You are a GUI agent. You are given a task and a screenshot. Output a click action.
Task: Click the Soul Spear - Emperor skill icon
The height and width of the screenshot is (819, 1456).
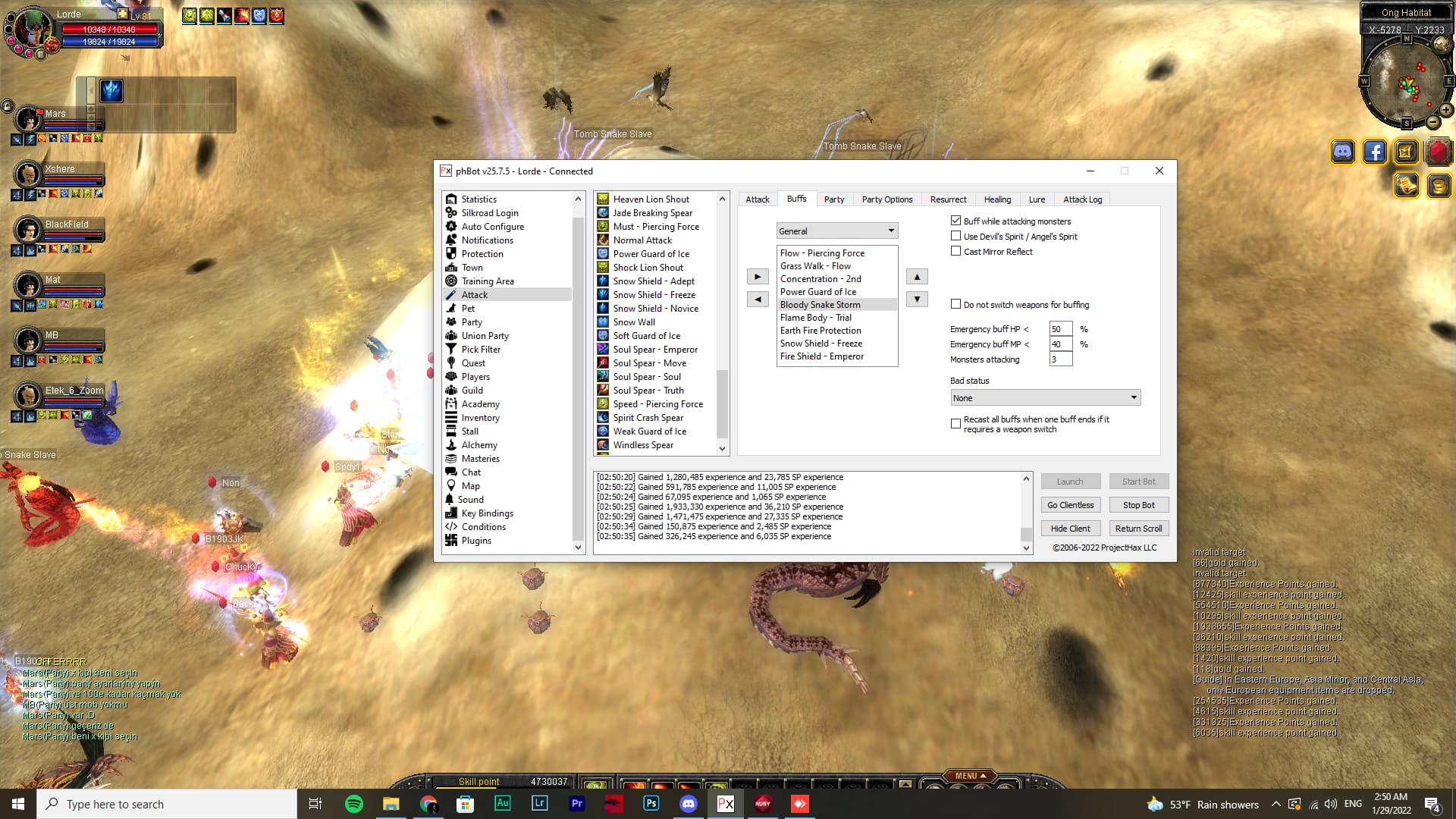point(603,350)
